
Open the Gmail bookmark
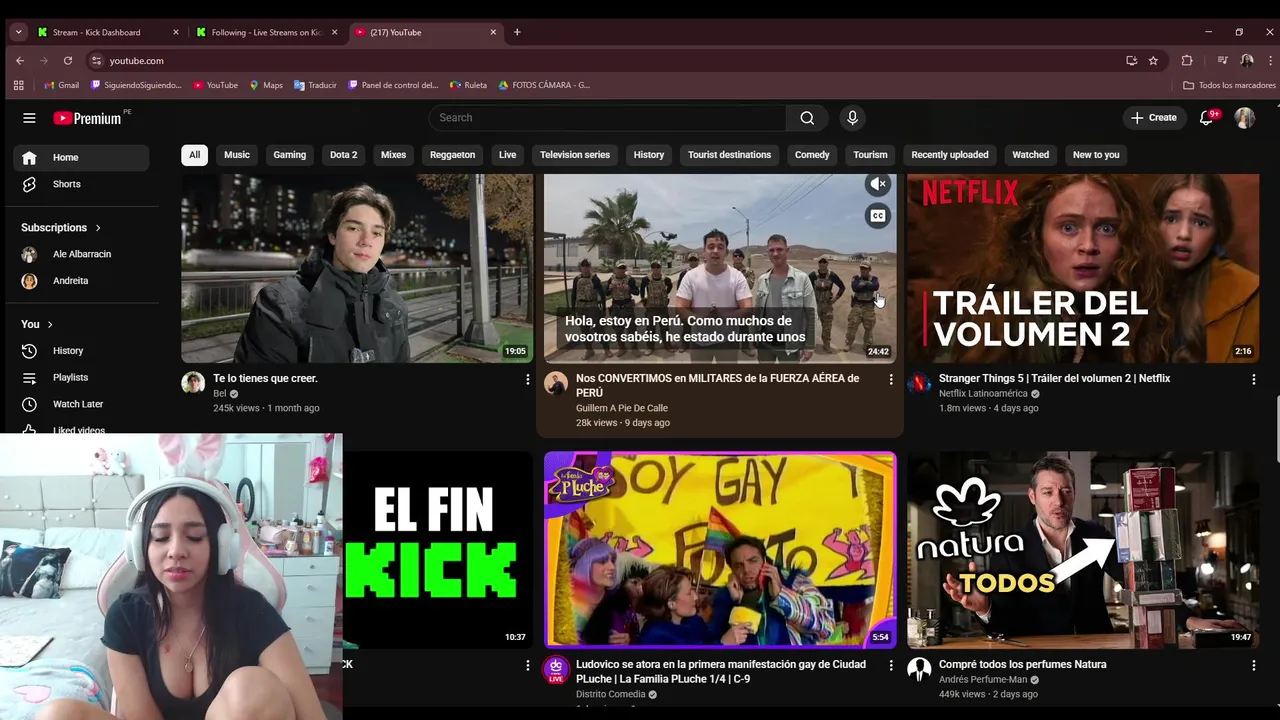point(62,85)
